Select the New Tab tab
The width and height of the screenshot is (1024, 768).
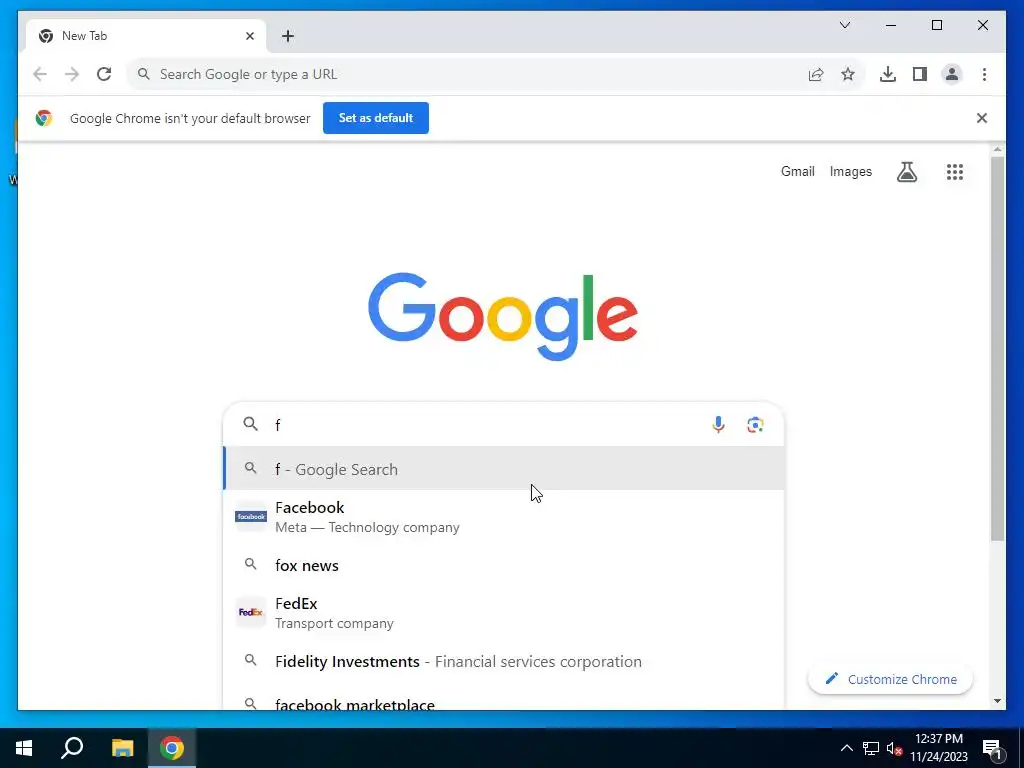coord(146,36)
